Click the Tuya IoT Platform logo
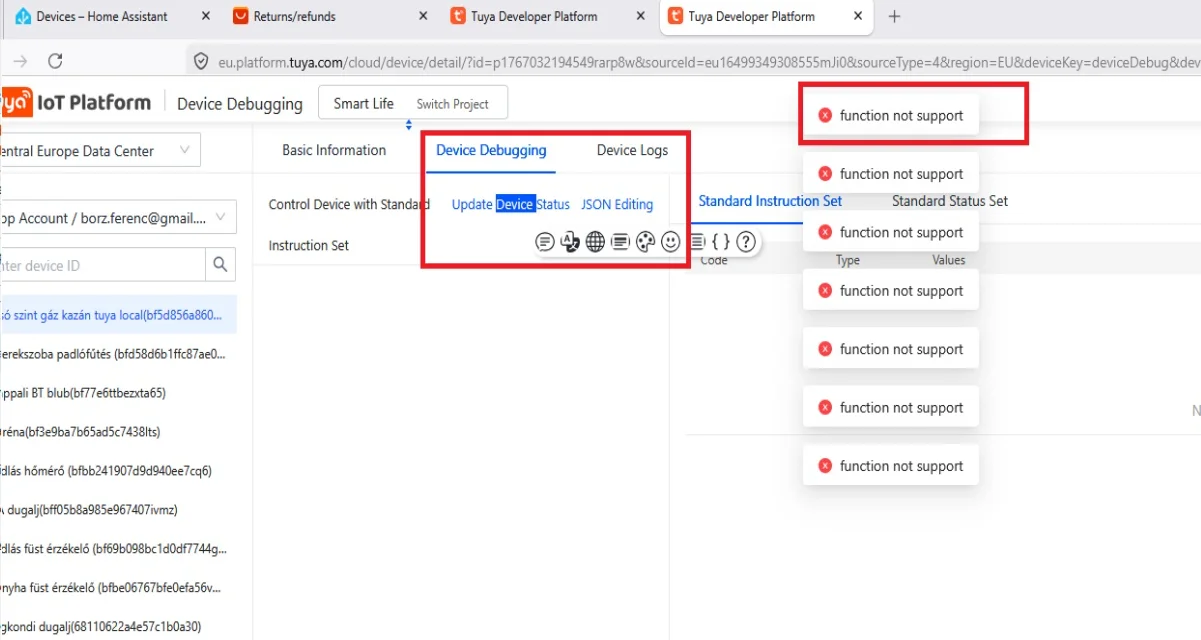This screenshot has height=640, width=1201. 76,102
